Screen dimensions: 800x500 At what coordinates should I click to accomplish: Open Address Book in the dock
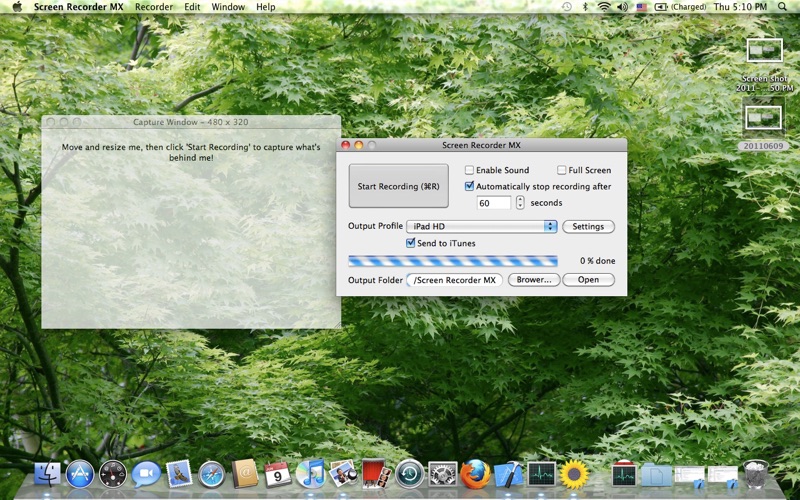pyautogui.click(x=245, y=474)
